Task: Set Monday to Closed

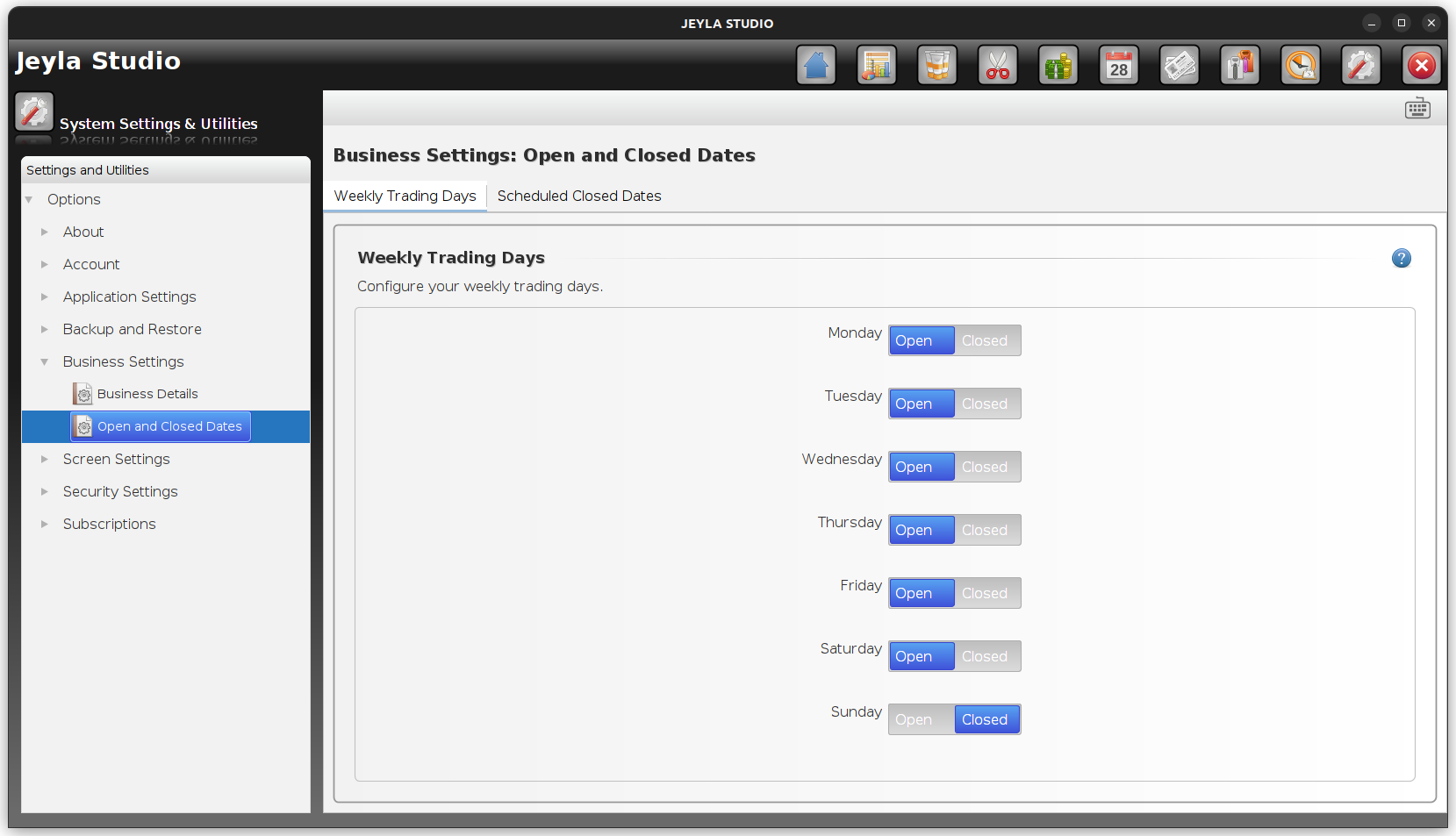Action: tap(987, 340)
